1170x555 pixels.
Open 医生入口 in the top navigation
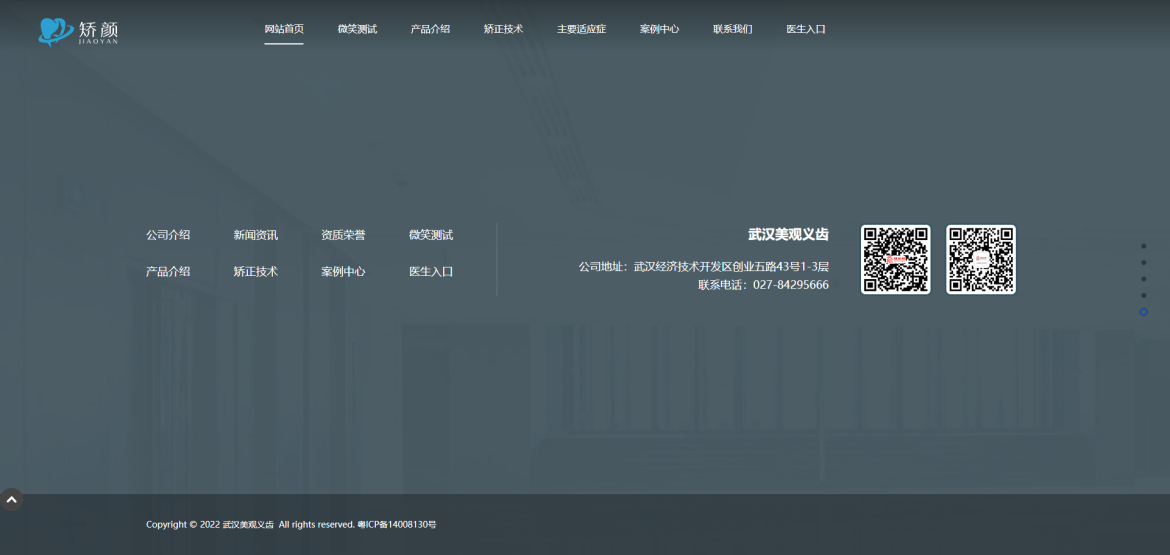click(x=805, y=29)
